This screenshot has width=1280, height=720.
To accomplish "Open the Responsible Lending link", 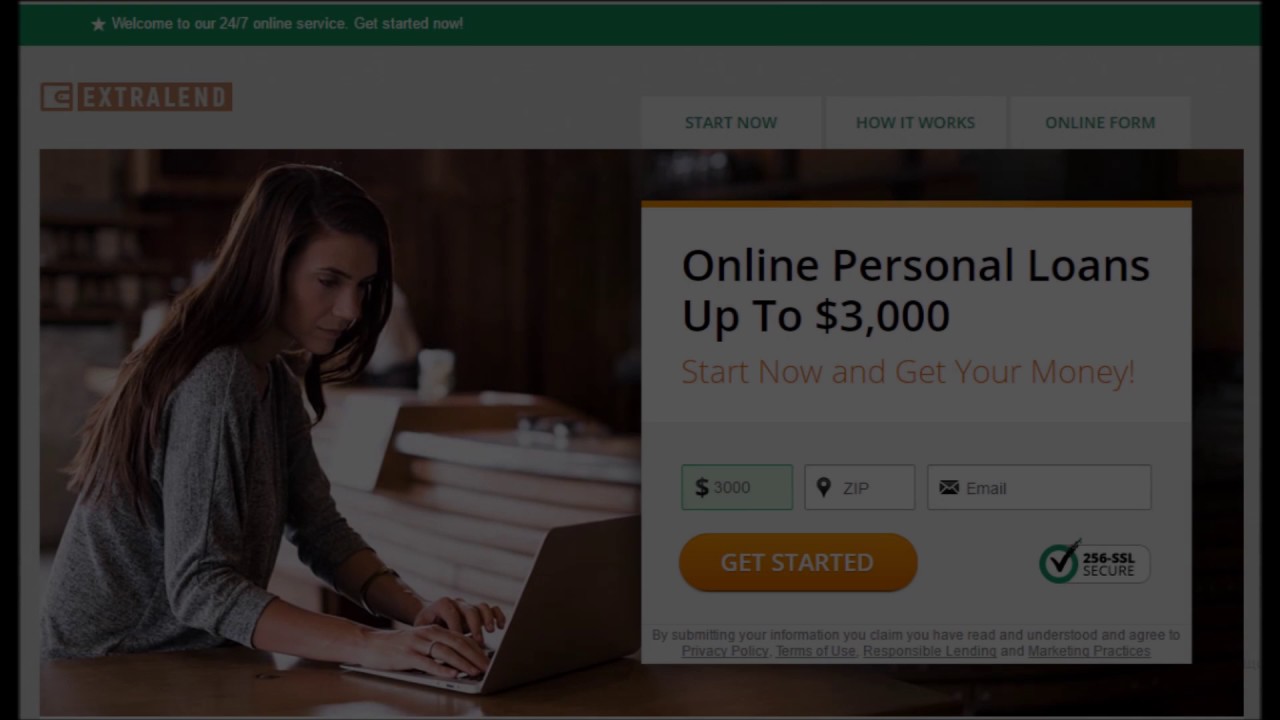I will pos(930,651).
